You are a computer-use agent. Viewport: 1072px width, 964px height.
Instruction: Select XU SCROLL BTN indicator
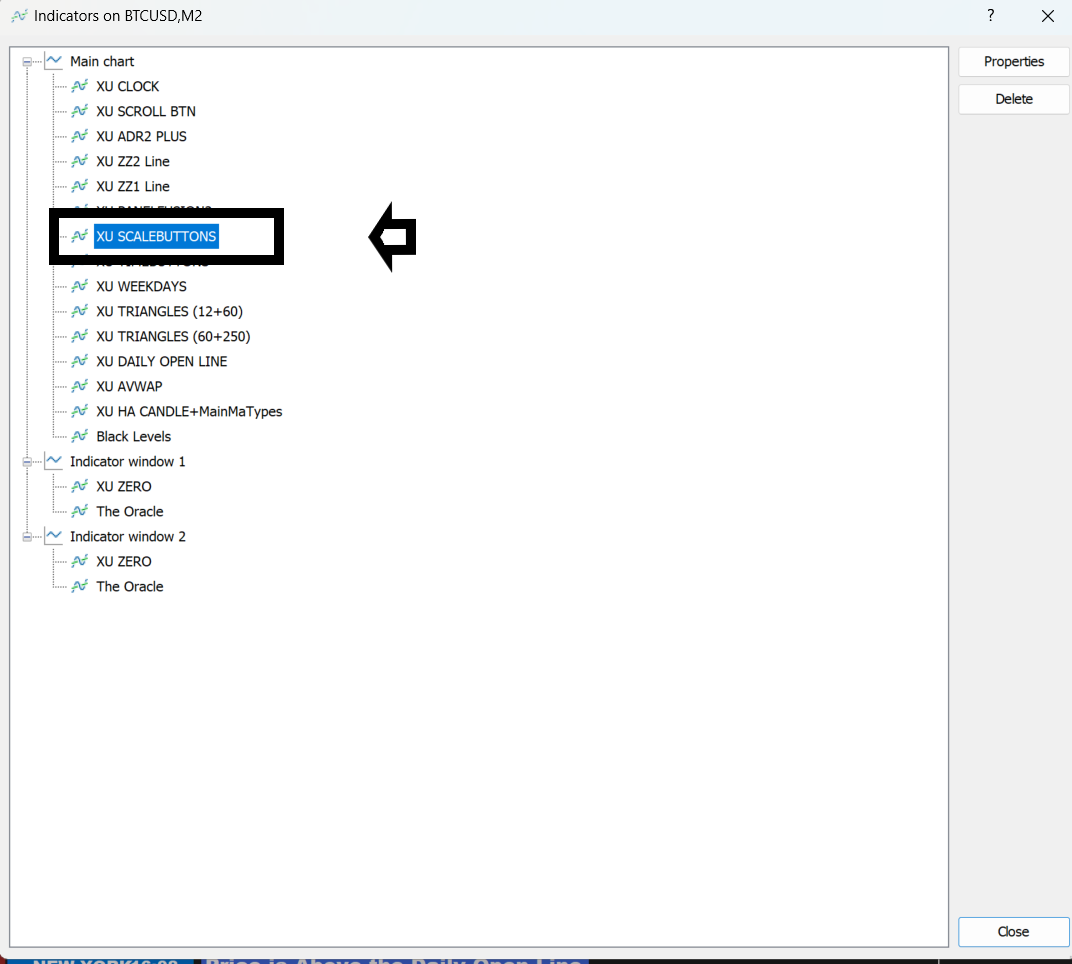146,111
